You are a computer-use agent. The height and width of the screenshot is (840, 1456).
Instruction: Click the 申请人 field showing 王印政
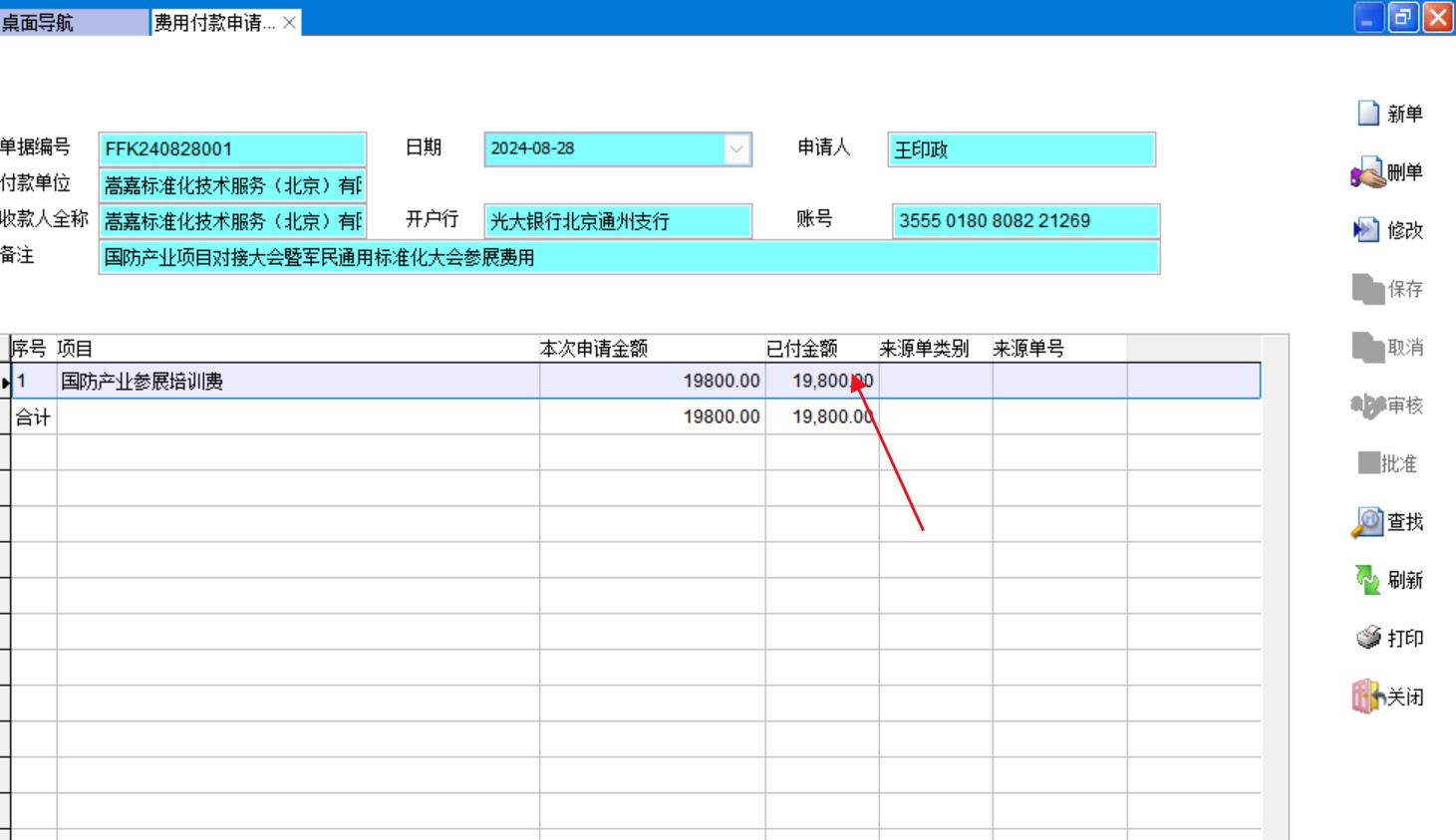click(1020, 149)
